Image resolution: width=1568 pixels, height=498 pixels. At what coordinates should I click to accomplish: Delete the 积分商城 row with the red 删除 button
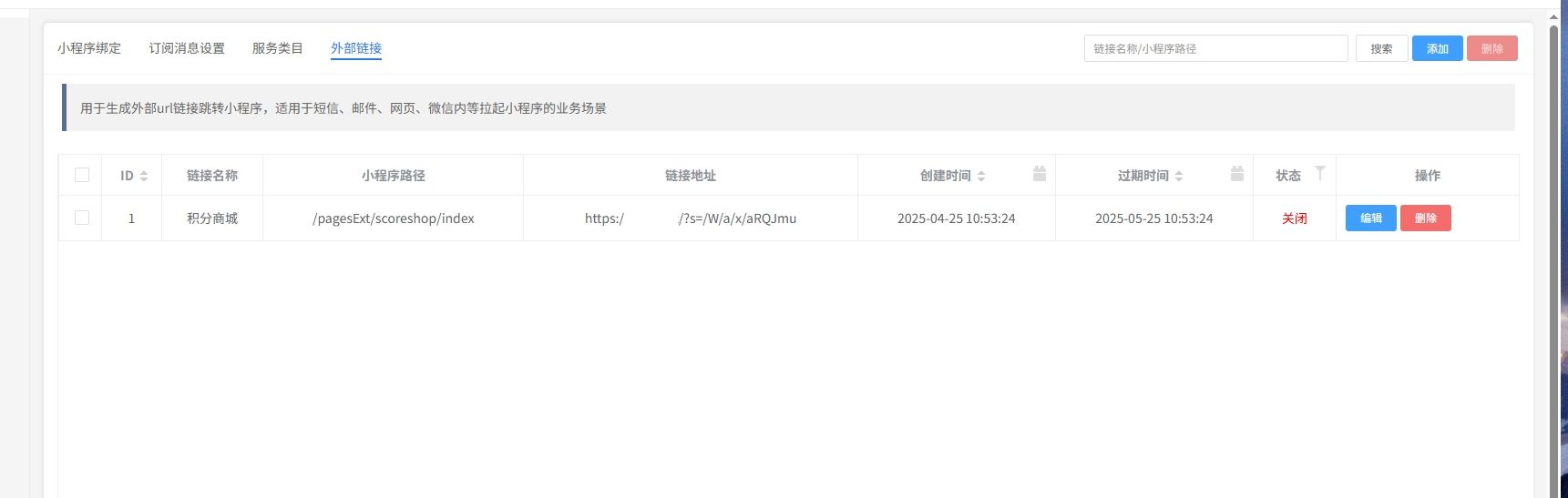tap(1425, 219)
